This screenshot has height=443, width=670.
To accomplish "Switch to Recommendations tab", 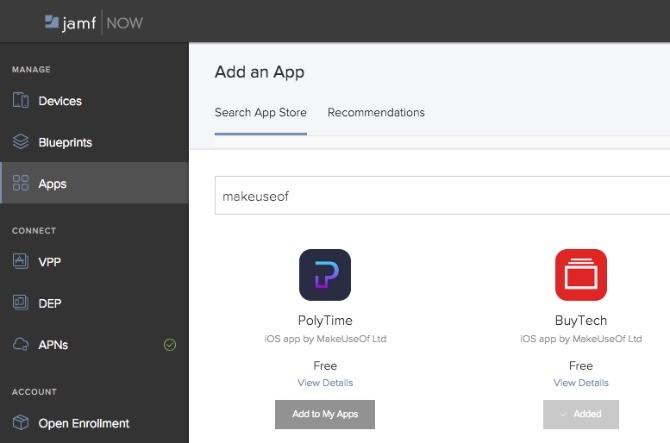I will [376, 112].
